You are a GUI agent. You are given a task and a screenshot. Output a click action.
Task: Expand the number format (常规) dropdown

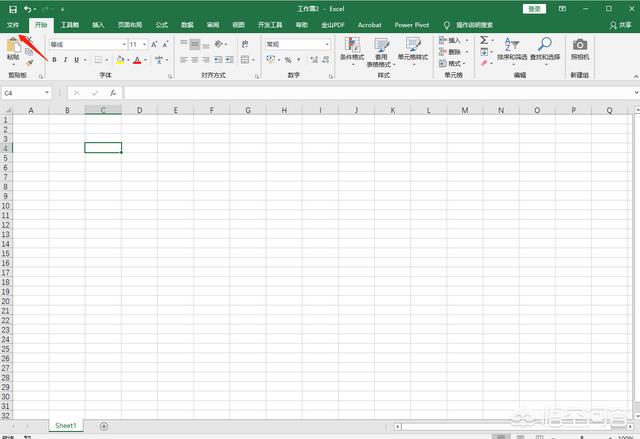point(327,45)
